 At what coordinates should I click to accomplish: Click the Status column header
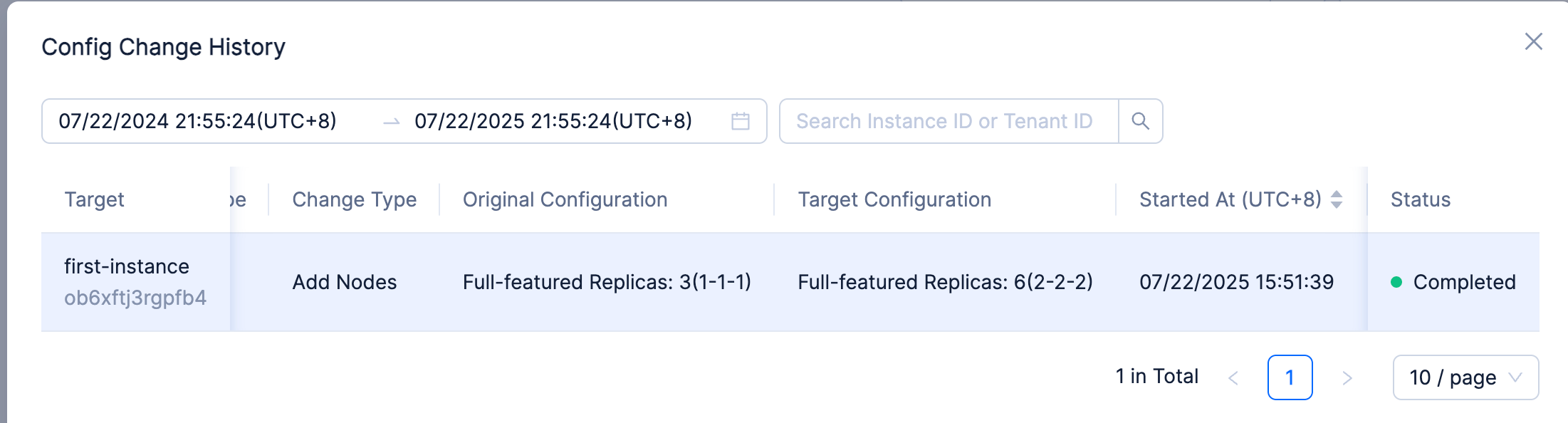click(x=1421, y=199)
